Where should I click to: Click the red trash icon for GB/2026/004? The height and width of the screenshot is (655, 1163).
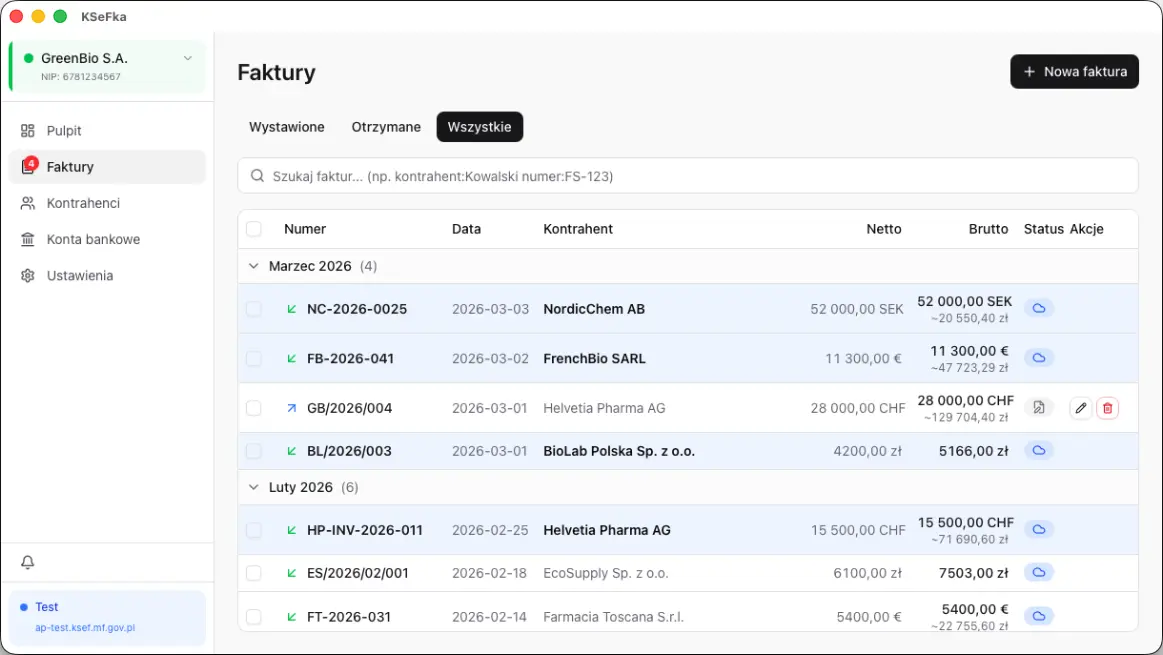[1107, 408]
